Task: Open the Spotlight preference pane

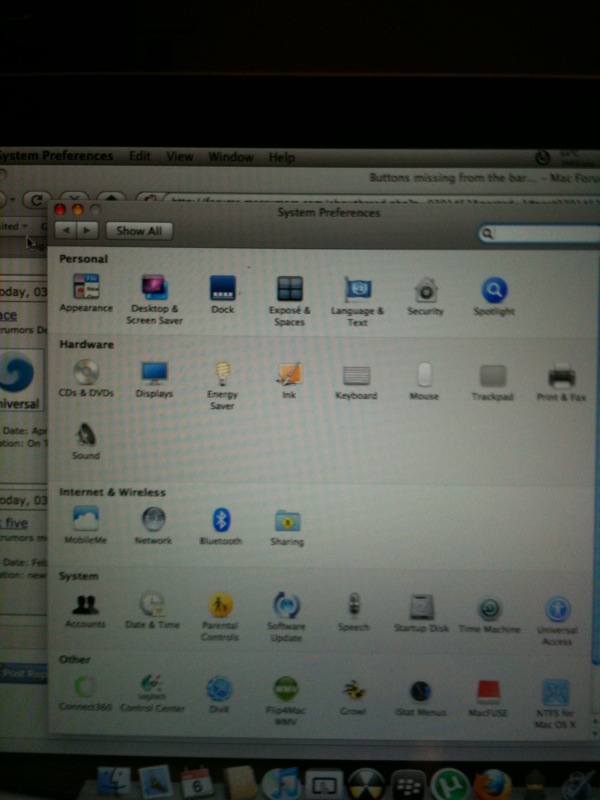Action: click(494, 297)
